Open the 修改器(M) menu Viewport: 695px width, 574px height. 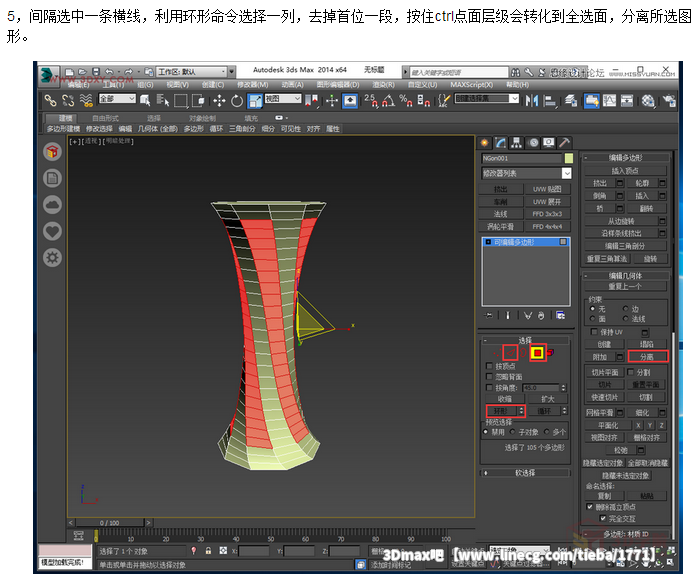click(x=253, y=85)
